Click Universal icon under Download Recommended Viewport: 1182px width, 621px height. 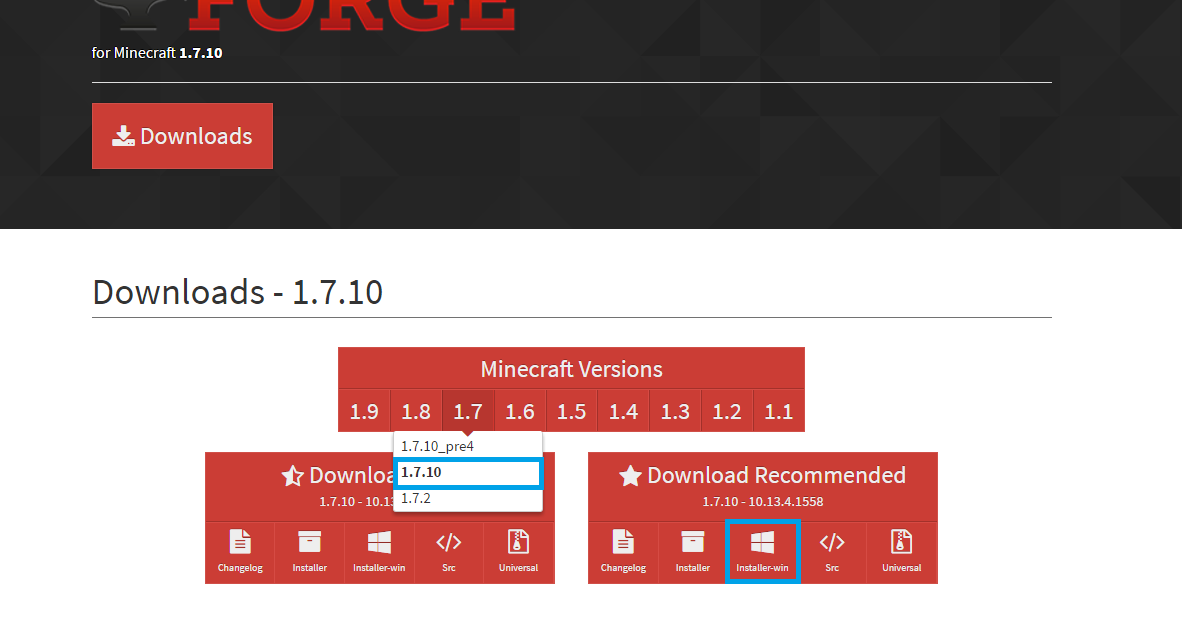pos(901,552)
